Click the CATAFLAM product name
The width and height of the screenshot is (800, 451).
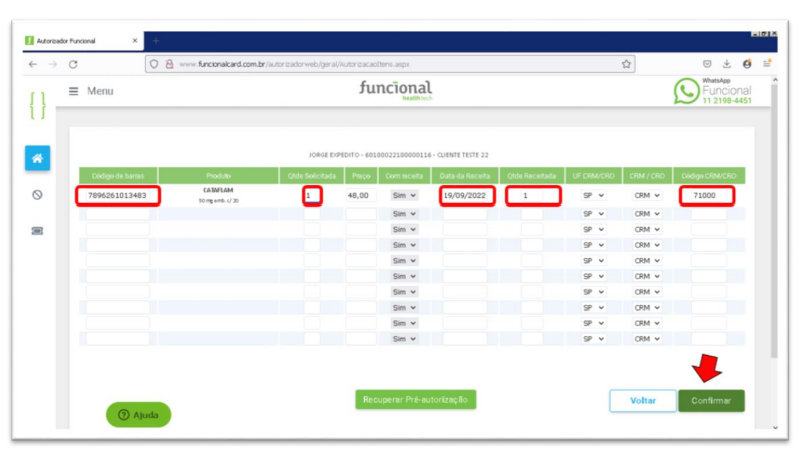click(218, 190)
